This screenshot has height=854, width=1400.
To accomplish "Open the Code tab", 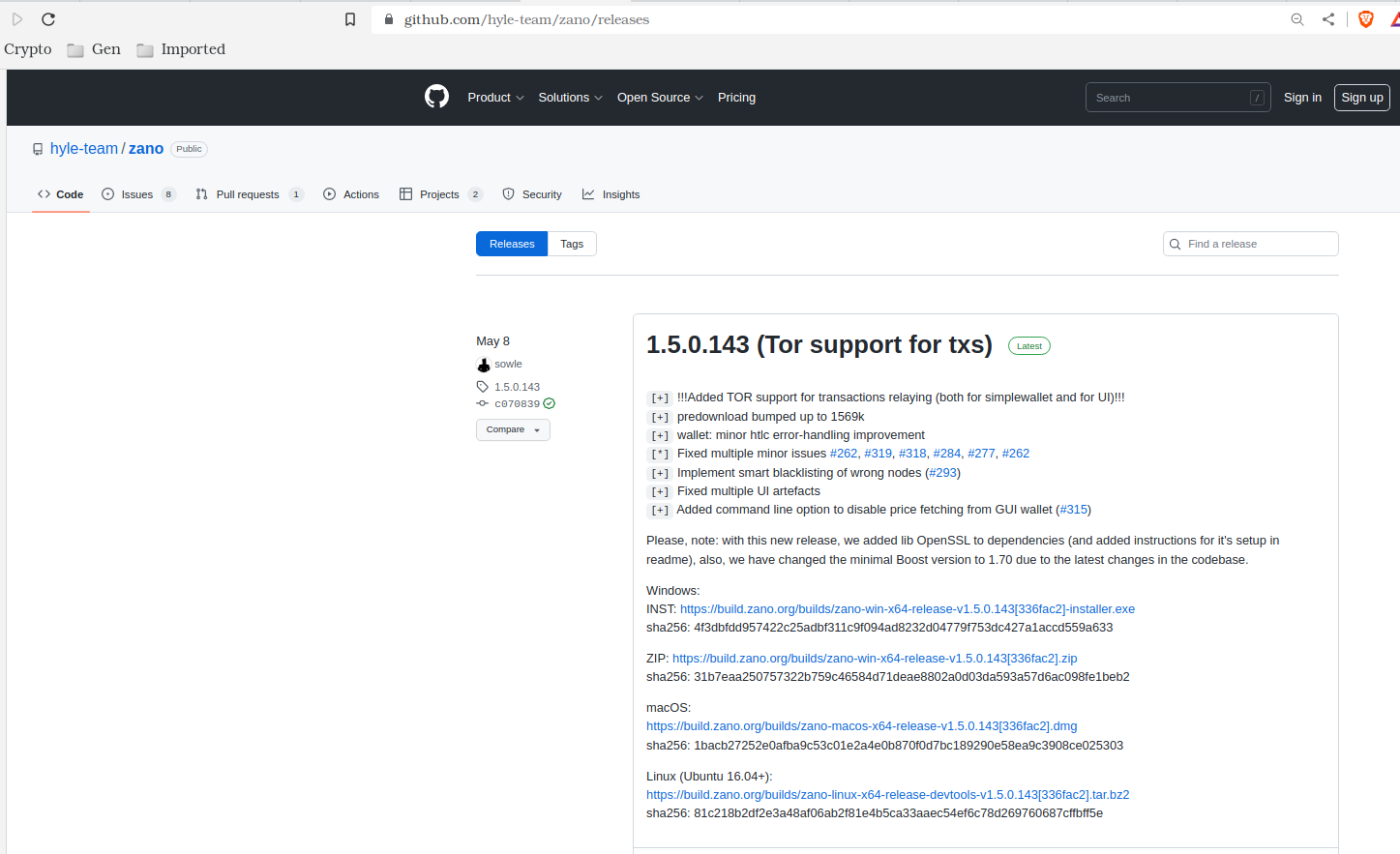I will [x=61, y=194].
